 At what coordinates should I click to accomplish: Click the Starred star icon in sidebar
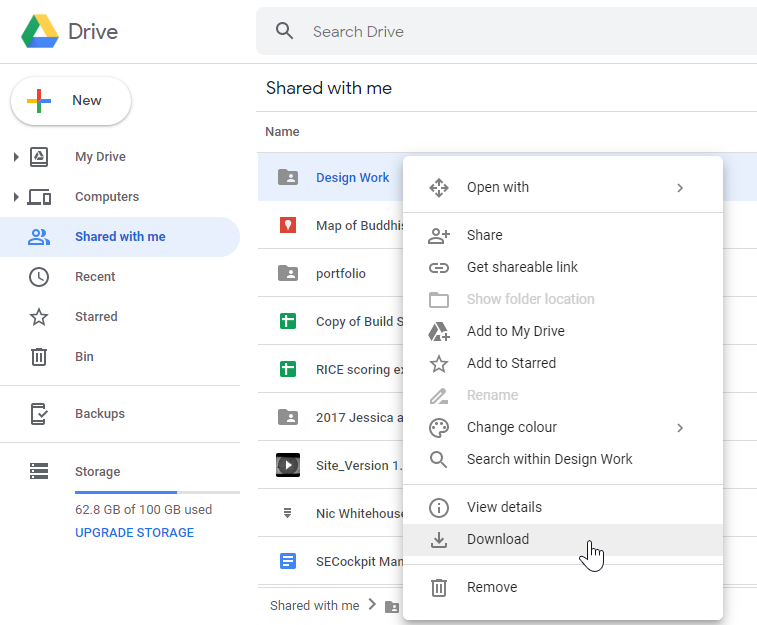[x=39, y=317]
